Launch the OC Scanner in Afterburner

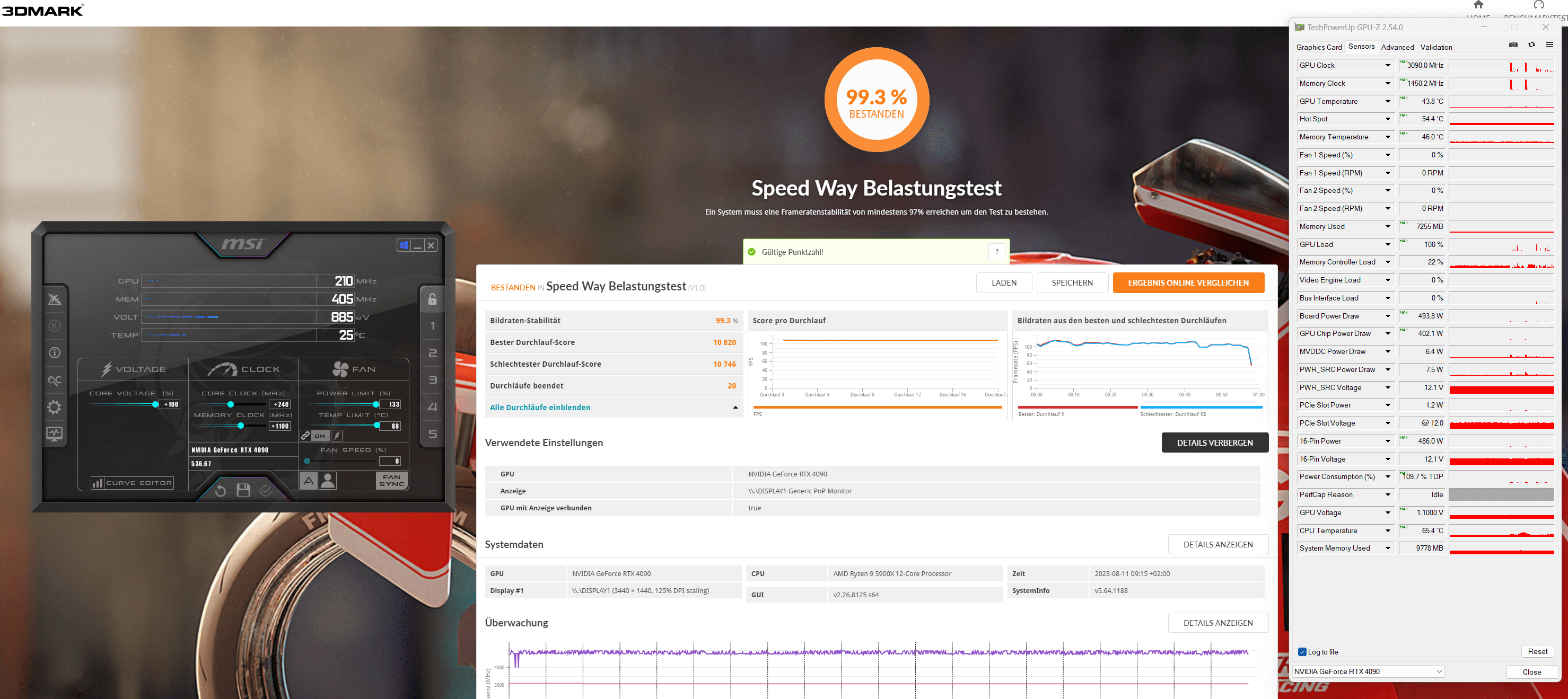pos(54,381)
